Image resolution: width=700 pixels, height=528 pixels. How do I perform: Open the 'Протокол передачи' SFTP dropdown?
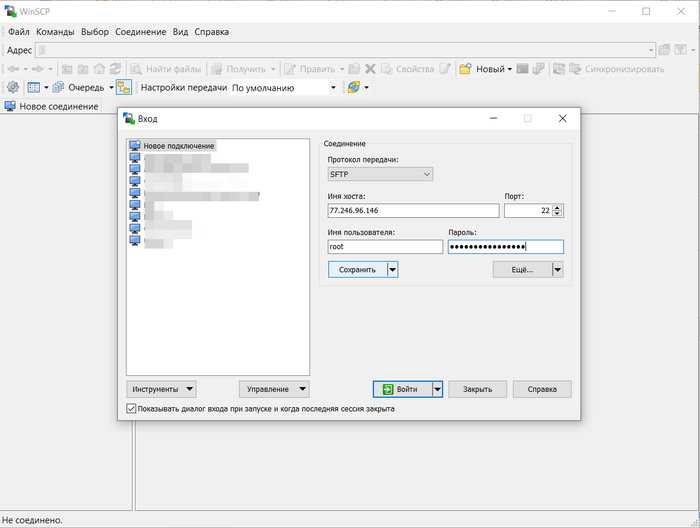pos(380,174)
